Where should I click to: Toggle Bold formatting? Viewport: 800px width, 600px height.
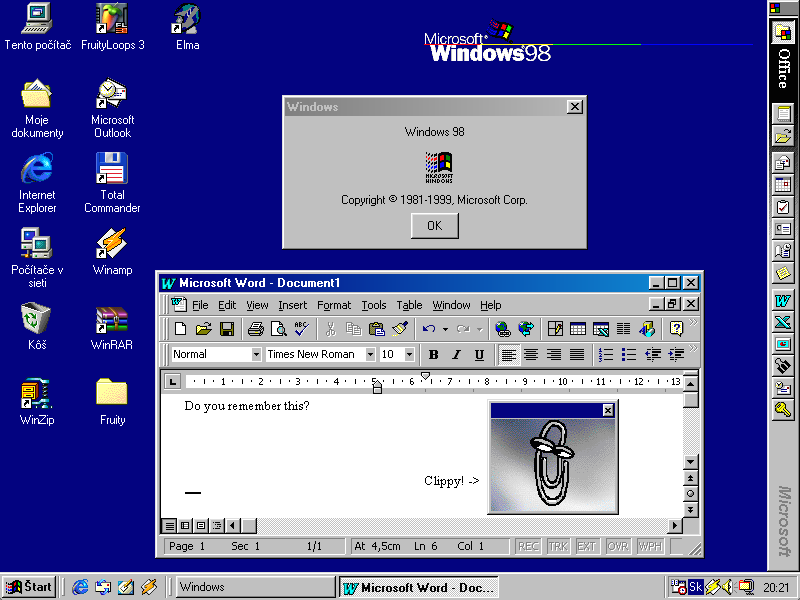(x=434, y=355)
